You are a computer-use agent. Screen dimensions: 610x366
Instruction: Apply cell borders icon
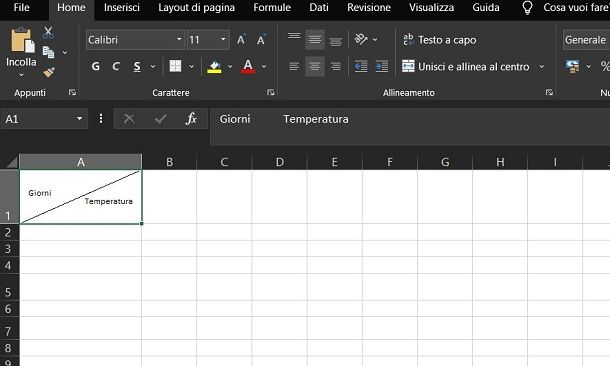tap(175, 66)
